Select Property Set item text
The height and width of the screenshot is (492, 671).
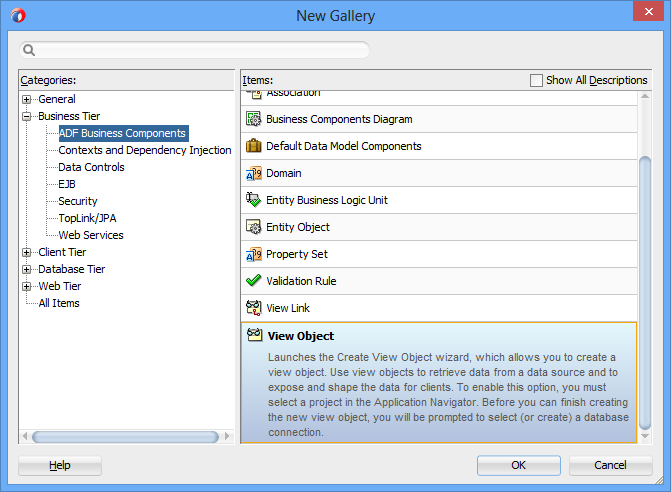297,254
